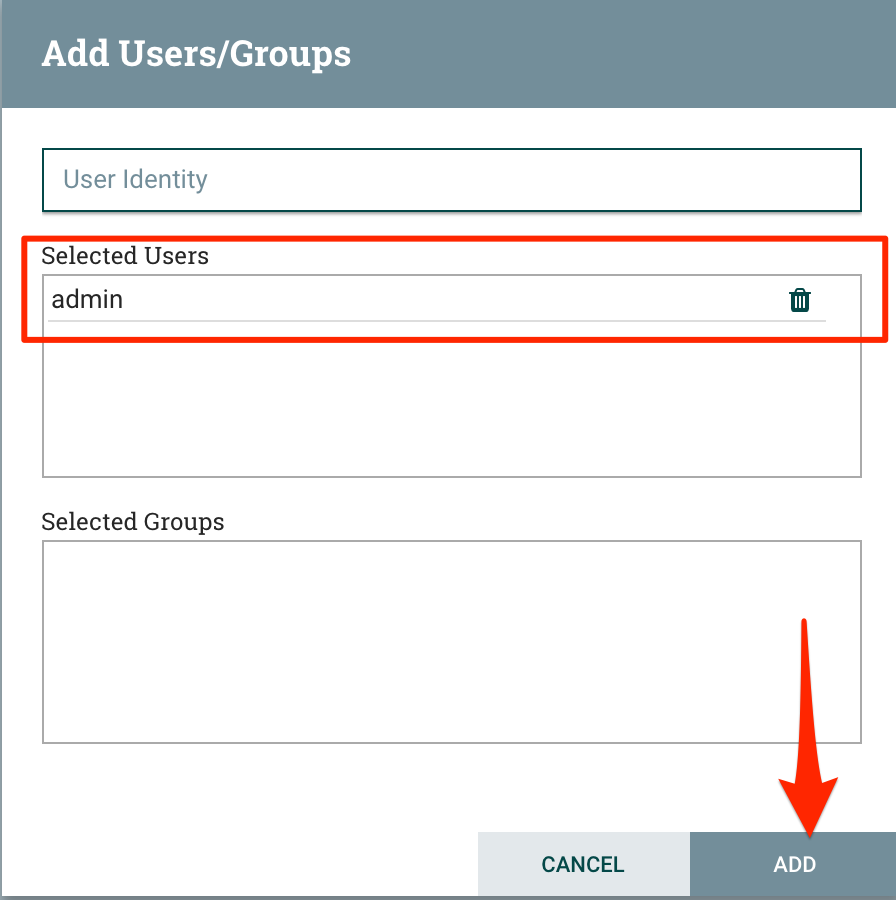Click the Selected Groups label
896x900 pixels.
[132, 522]
